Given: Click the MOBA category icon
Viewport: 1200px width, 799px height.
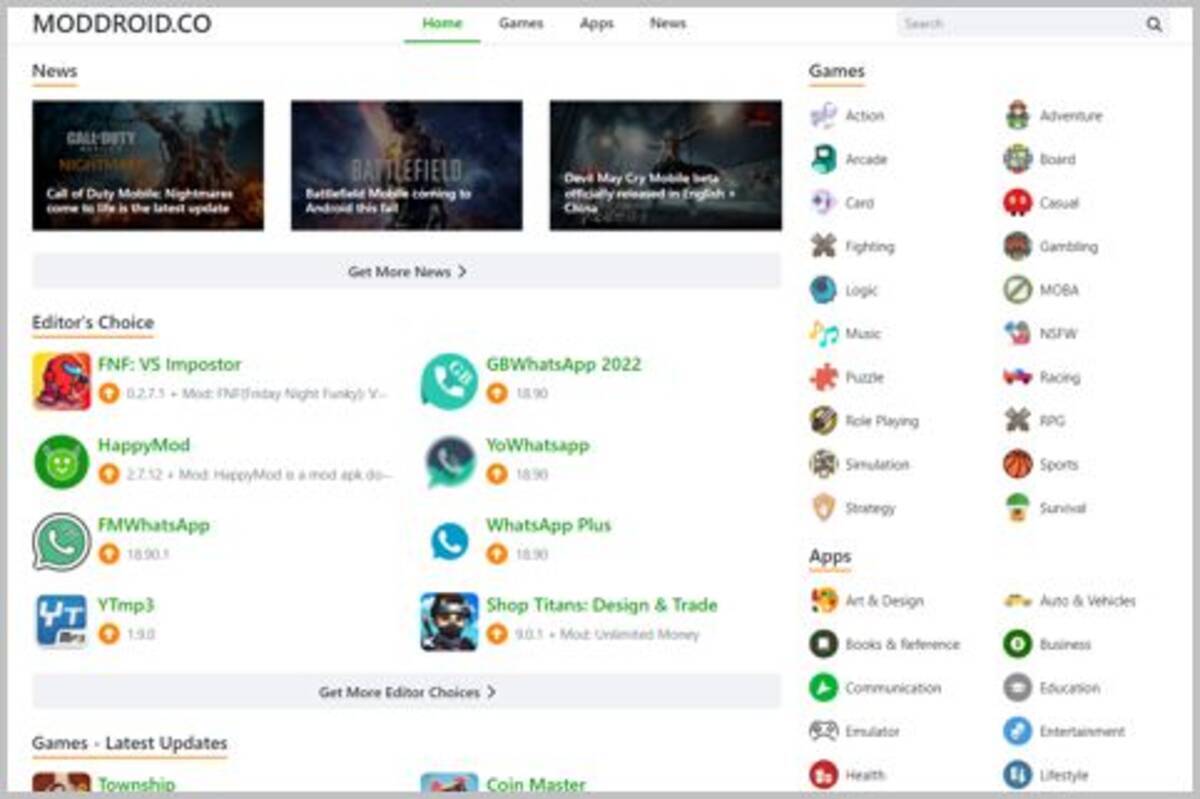Looking at the screenshot, I should pos(1017,290).
